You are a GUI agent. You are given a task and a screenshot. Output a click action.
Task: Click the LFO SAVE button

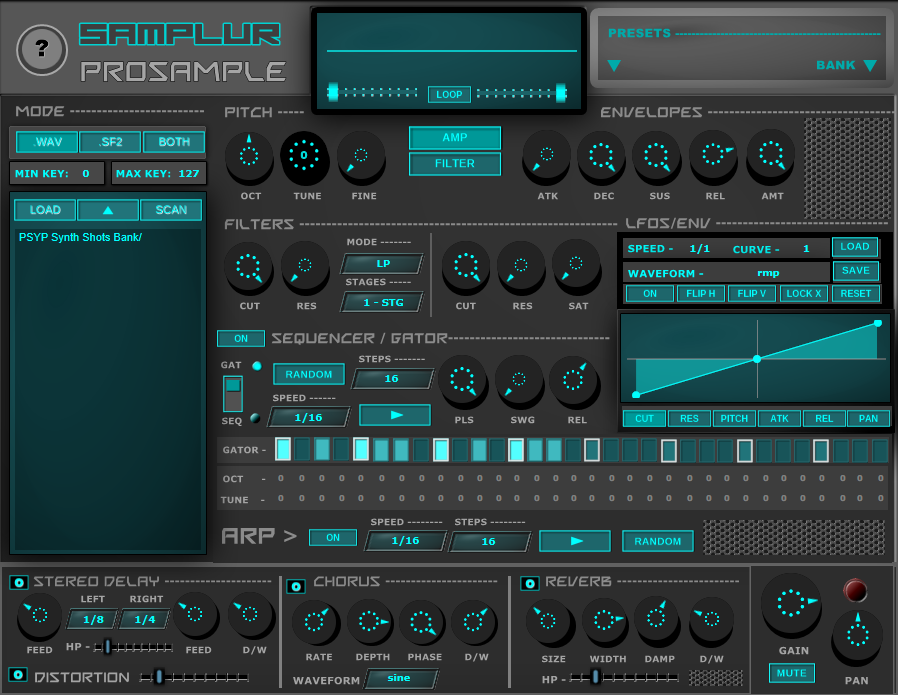click(856, 271)
